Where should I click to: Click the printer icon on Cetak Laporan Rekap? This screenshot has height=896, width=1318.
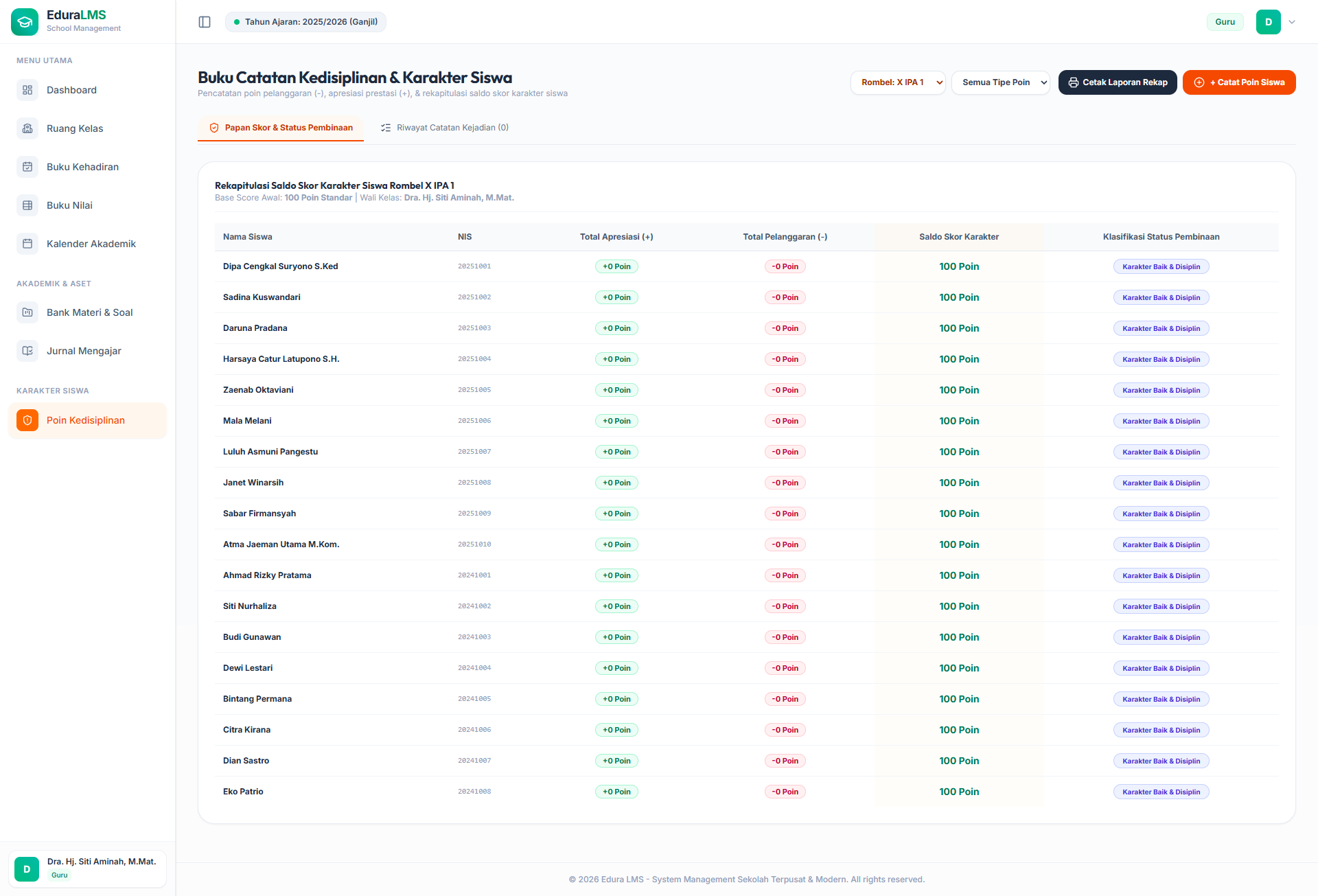[x=1074, y=82]
